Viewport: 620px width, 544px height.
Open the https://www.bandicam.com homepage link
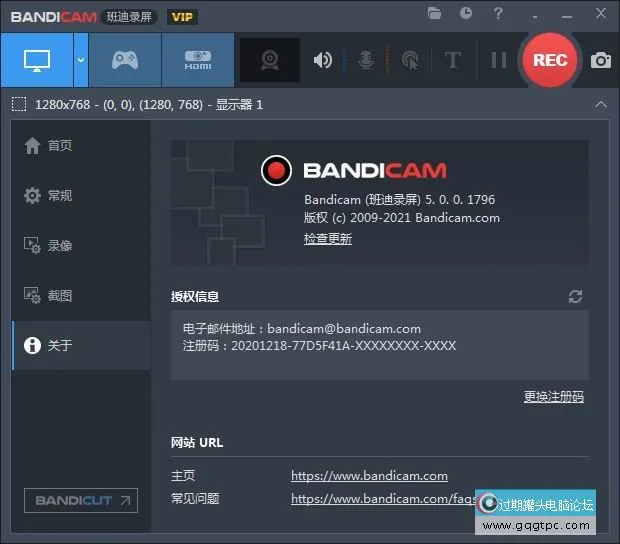click(x=369, y=476)
